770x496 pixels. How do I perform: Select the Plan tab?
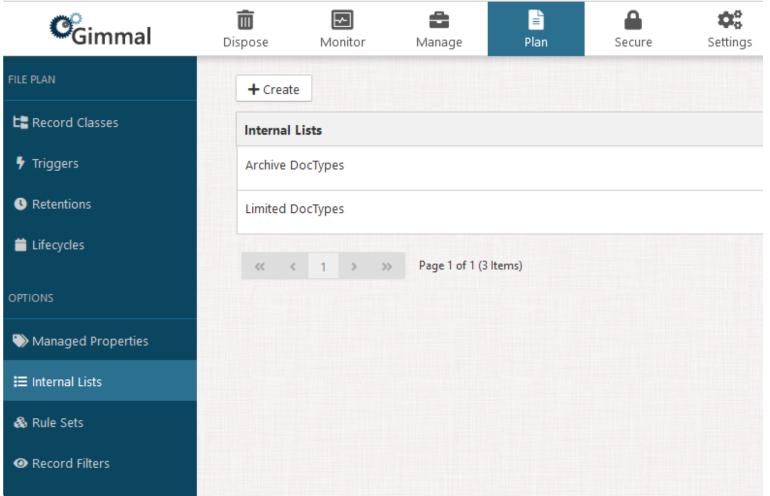(536, 28)
